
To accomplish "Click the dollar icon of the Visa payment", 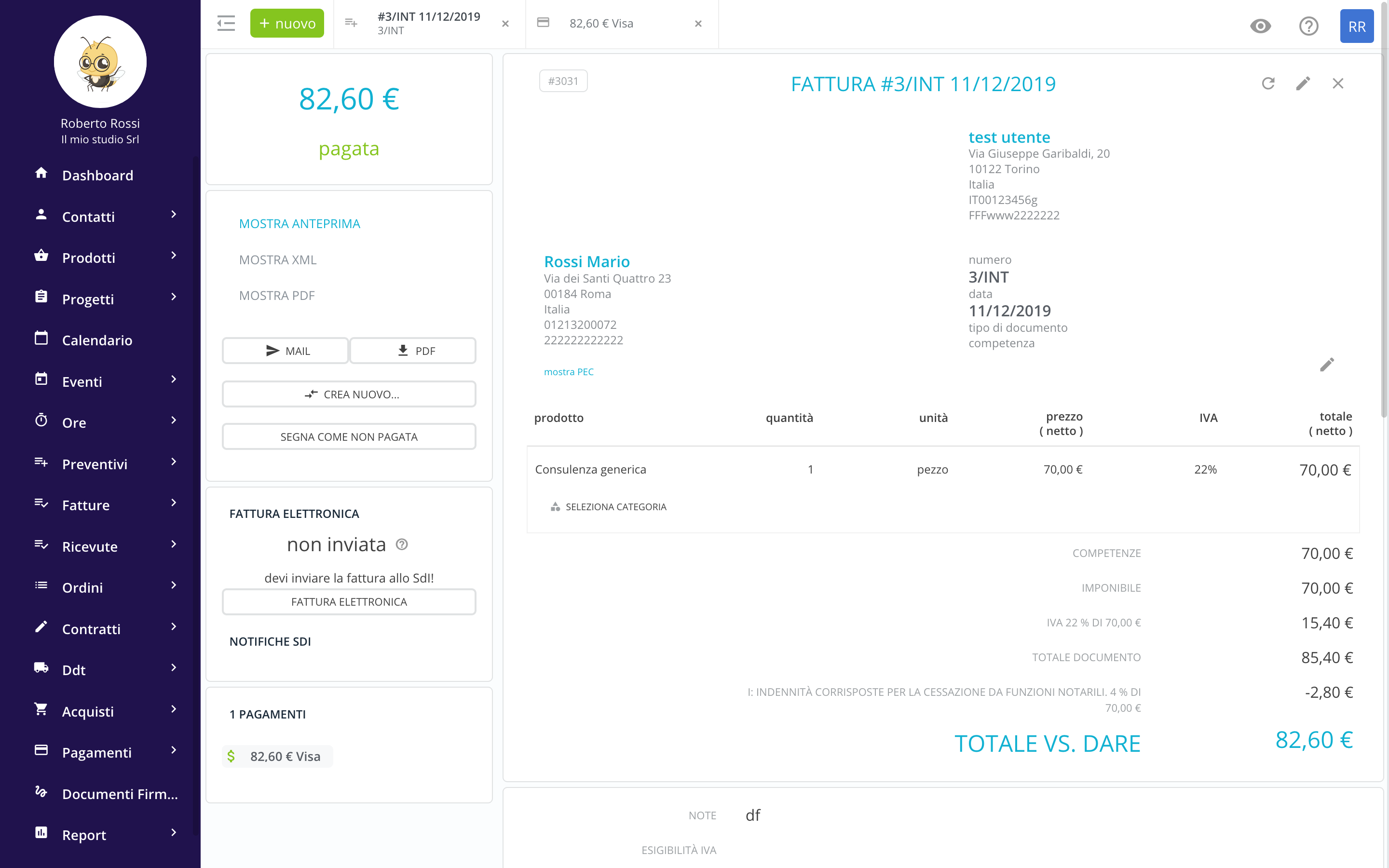I will (x=231, y=756).
